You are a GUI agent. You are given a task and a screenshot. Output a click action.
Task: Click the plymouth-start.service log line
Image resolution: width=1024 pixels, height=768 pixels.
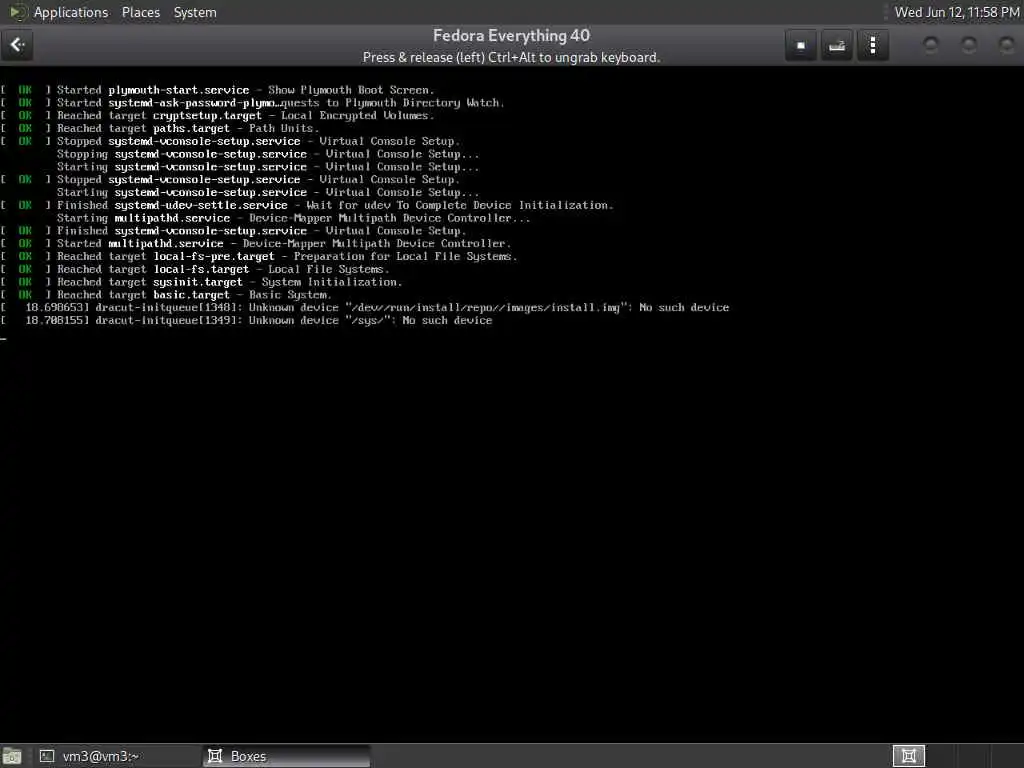coord(217,90)
